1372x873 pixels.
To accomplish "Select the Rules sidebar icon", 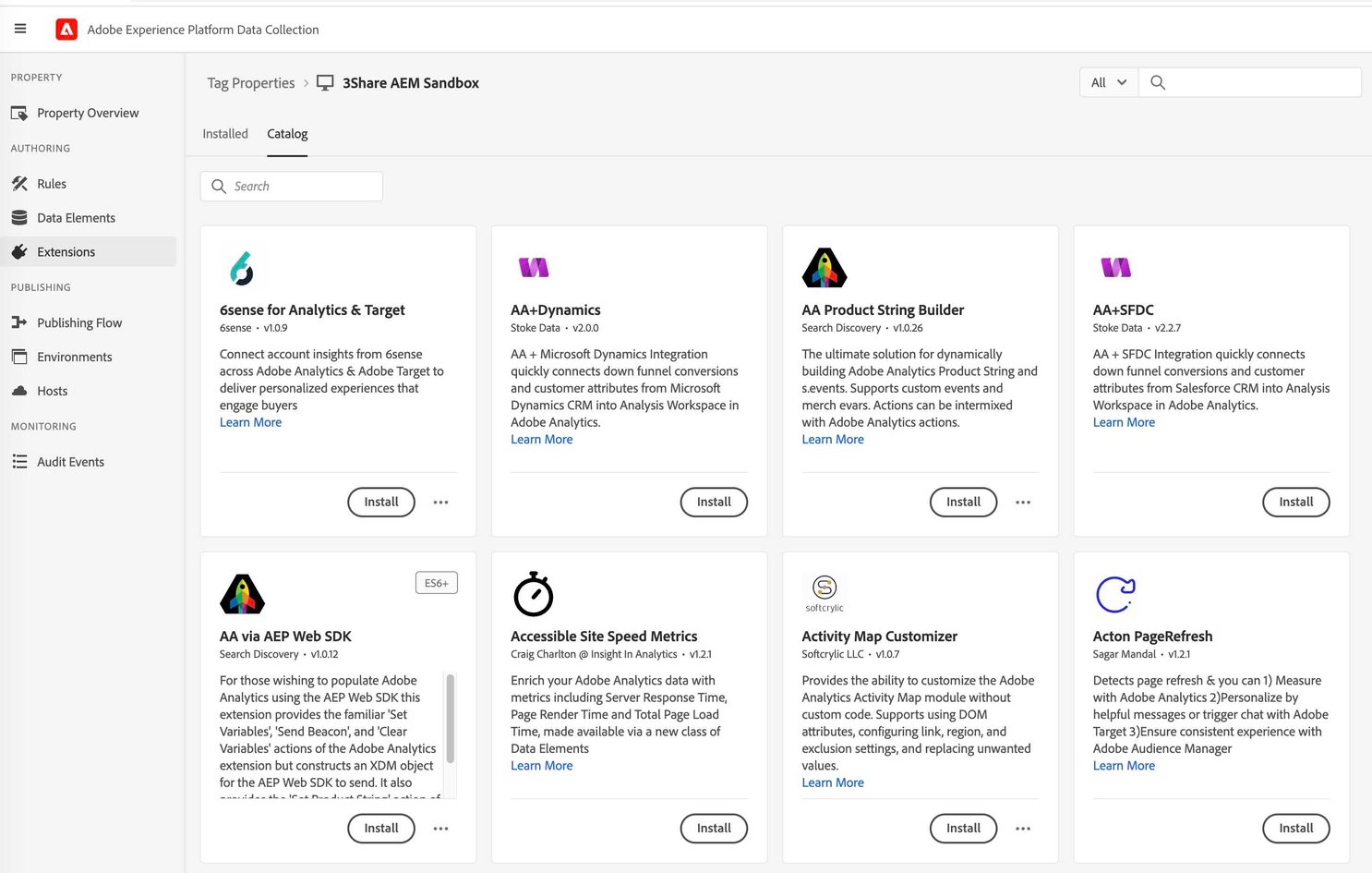I will point(19,183).
